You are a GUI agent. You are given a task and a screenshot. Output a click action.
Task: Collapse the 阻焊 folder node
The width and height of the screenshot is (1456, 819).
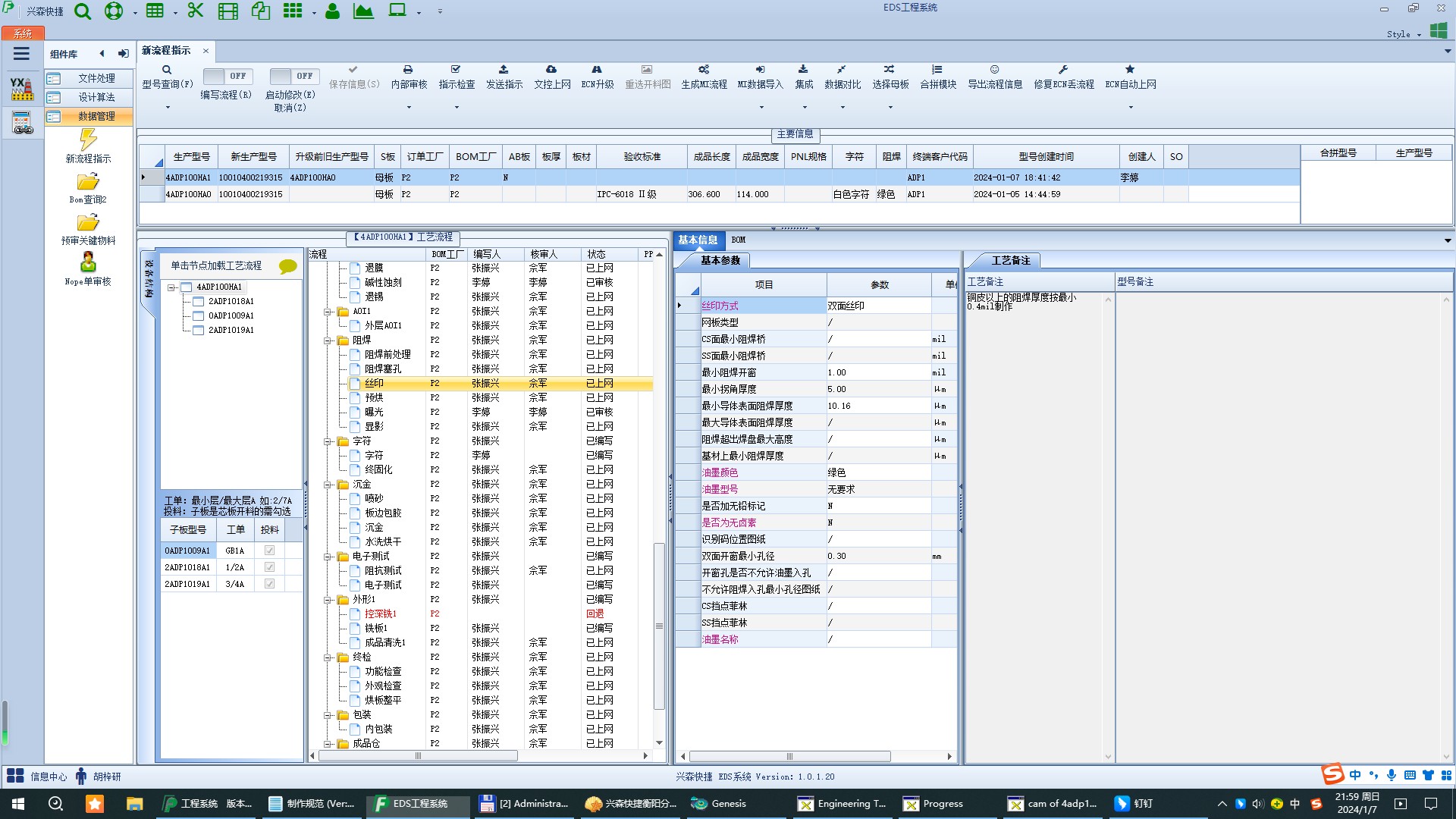pos(328,340)
